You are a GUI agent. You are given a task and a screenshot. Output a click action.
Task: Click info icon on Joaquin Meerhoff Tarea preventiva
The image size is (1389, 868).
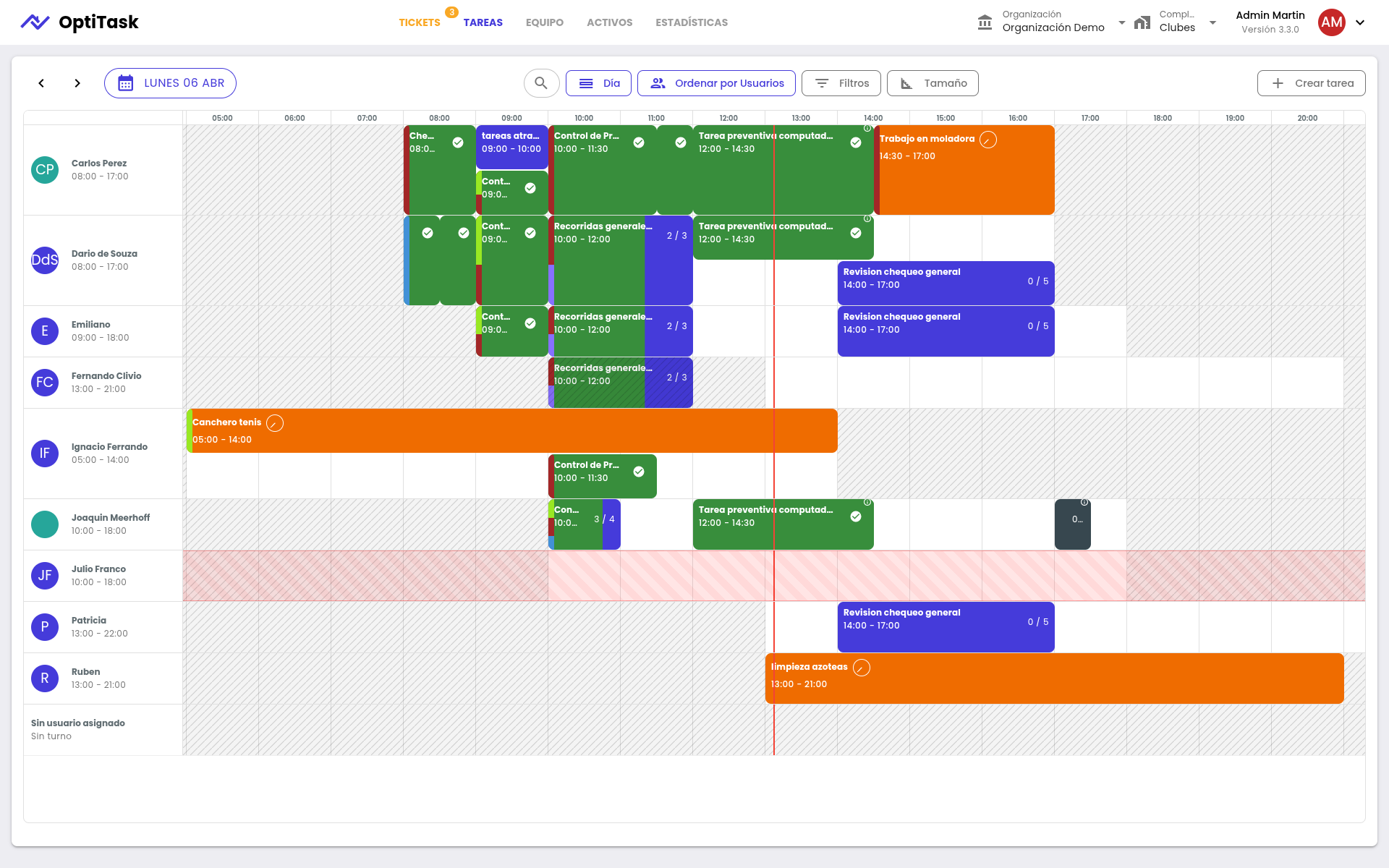click(x=867, y=502)
